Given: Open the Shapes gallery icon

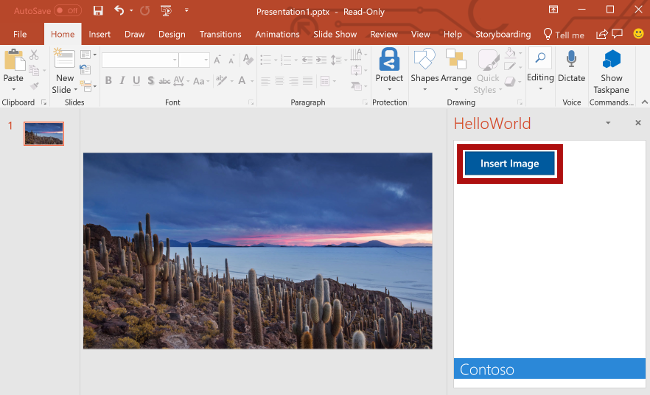Looking at the screenshot, I should [x=424, y=59].
